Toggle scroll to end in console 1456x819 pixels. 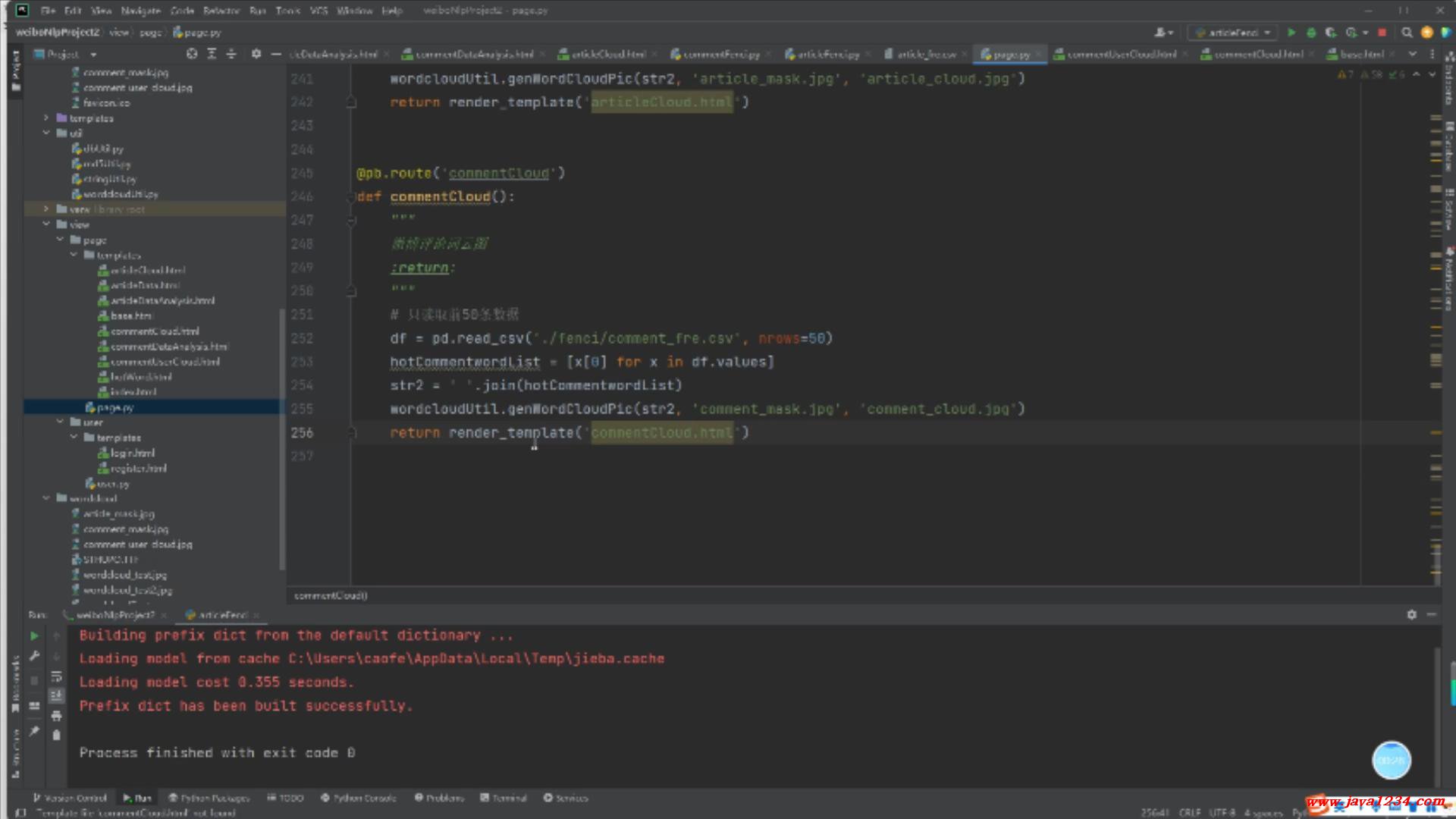click(56, 695)
